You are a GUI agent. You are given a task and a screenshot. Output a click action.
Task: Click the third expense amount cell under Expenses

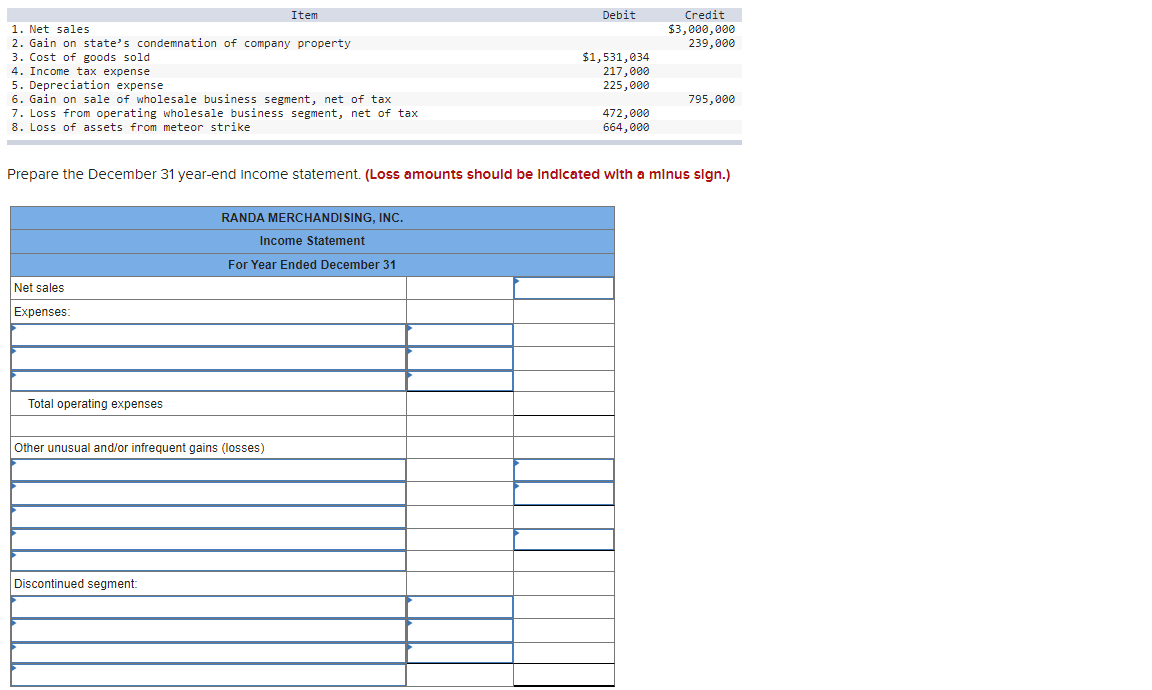click(x=460, y=381)
